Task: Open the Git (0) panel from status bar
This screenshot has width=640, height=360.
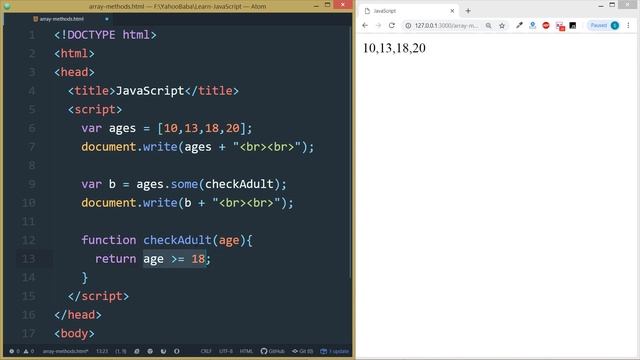Action: click(x=302, y=351)
